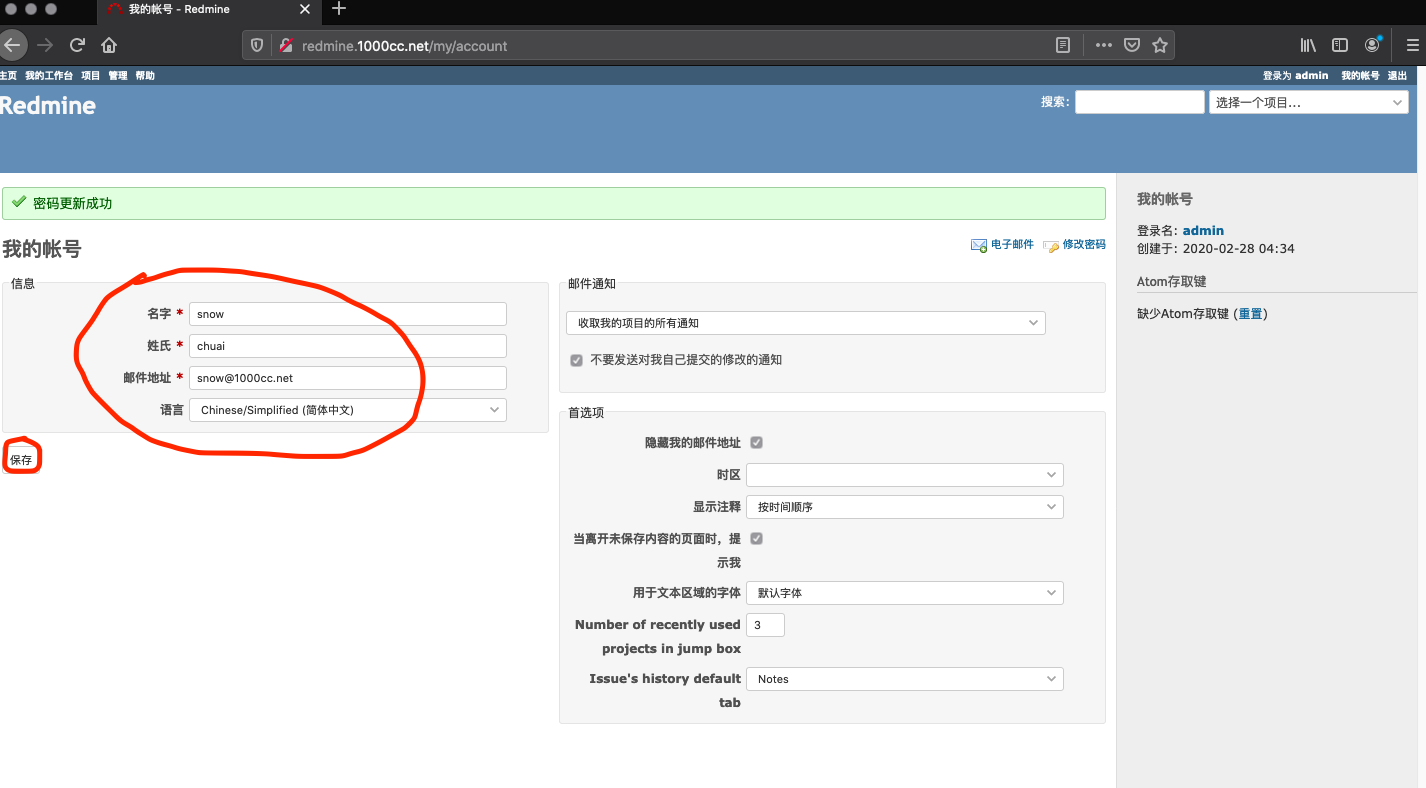Image resolution: width=1426 pixels, height=788 pixels.
Task: Click the shield tracking protection icon
Action: coord(257,45)
